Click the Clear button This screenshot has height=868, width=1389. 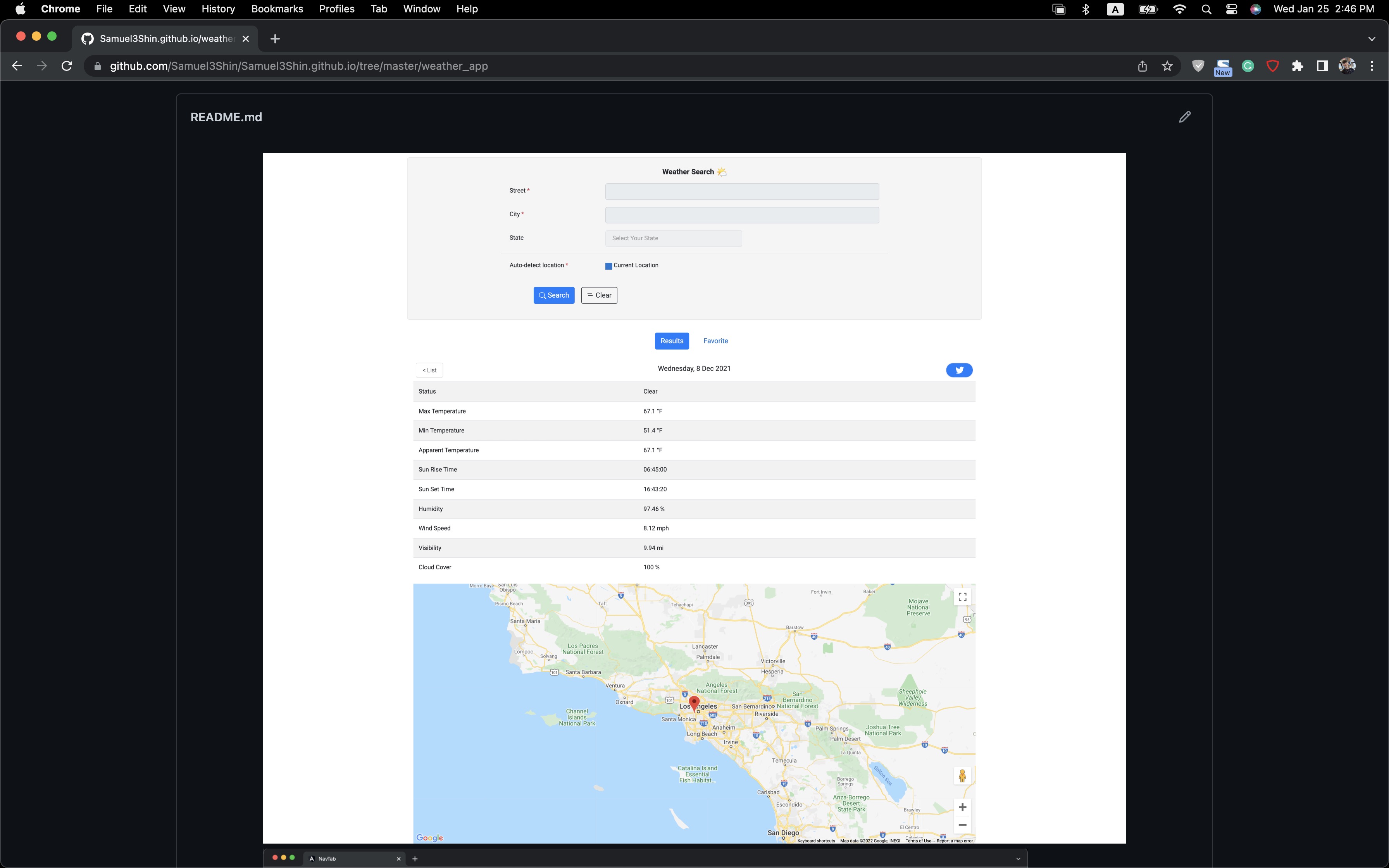[x=599, y=295]
